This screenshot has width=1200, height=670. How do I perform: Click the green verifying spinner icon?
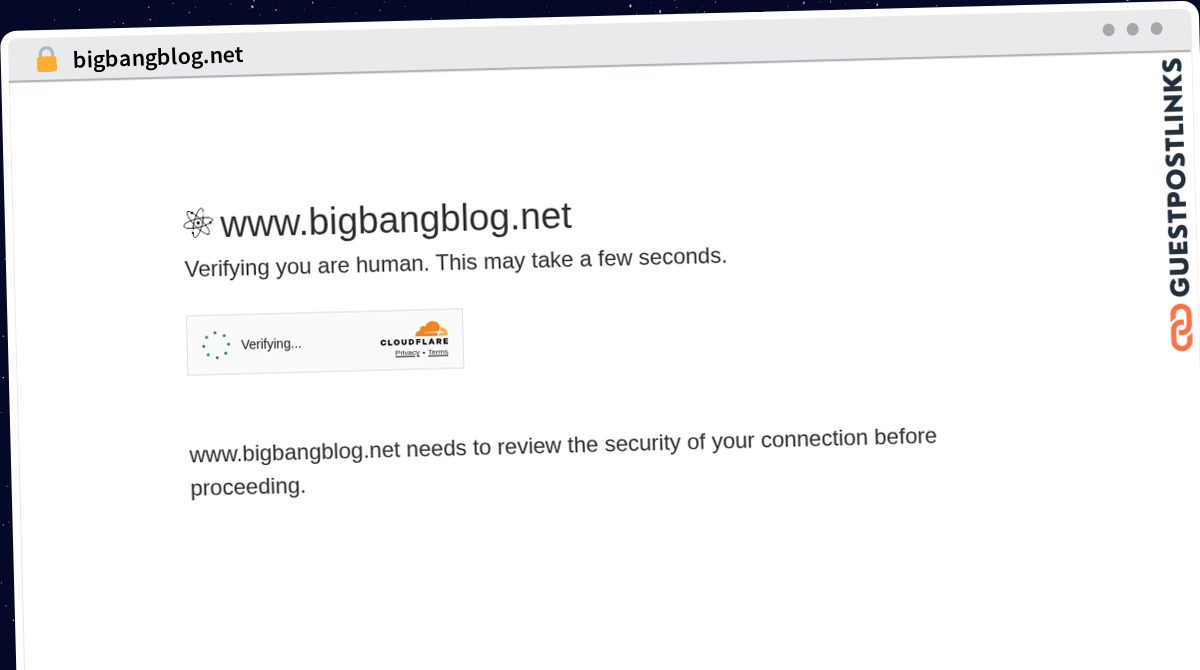(216, 345)
